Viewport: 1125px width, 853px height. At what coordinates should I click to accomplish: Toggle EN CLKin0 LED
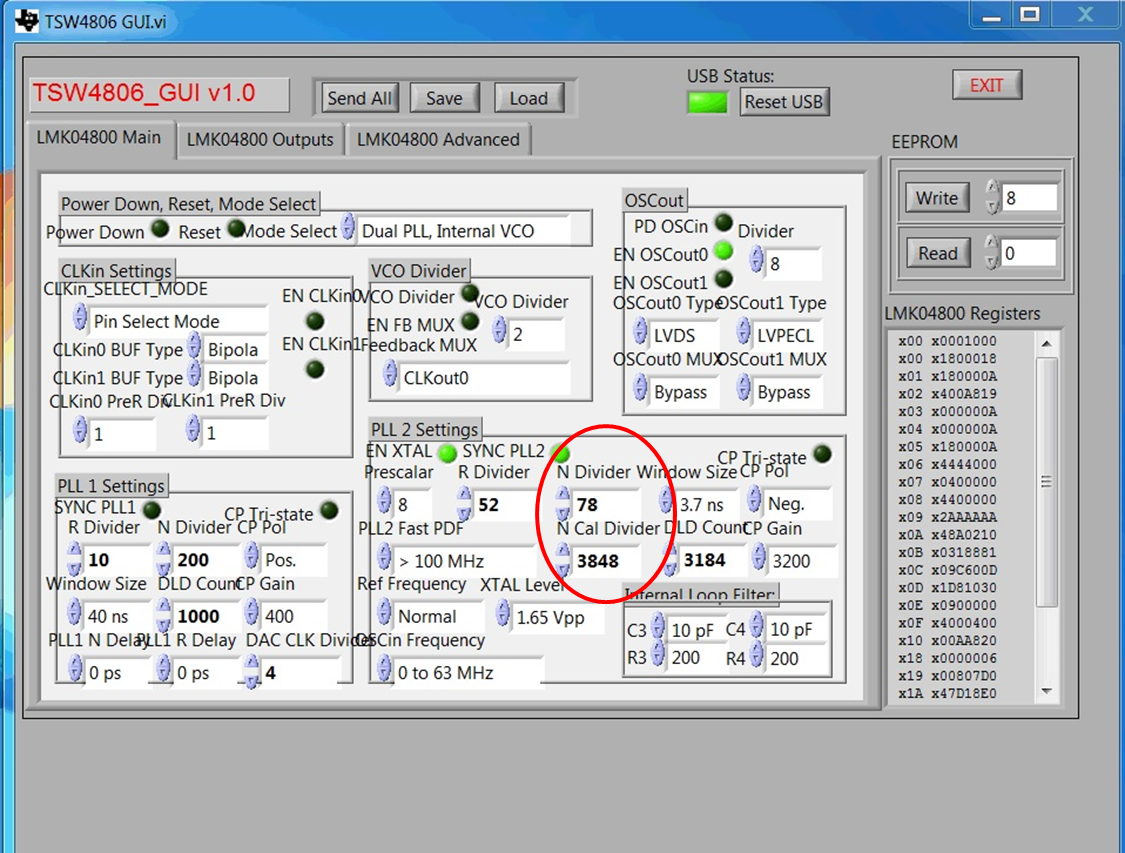coord(315,320)
